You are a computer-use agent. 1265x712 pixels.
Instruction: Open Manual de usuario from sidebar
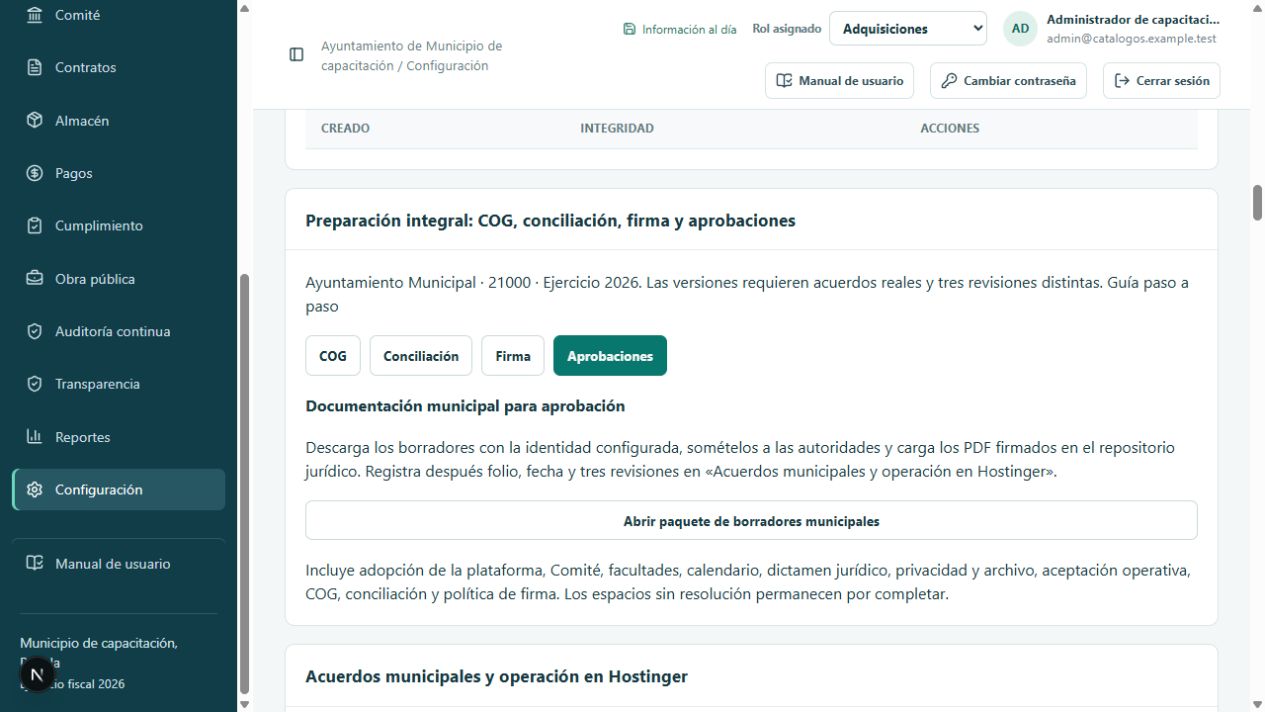point(118,564)
